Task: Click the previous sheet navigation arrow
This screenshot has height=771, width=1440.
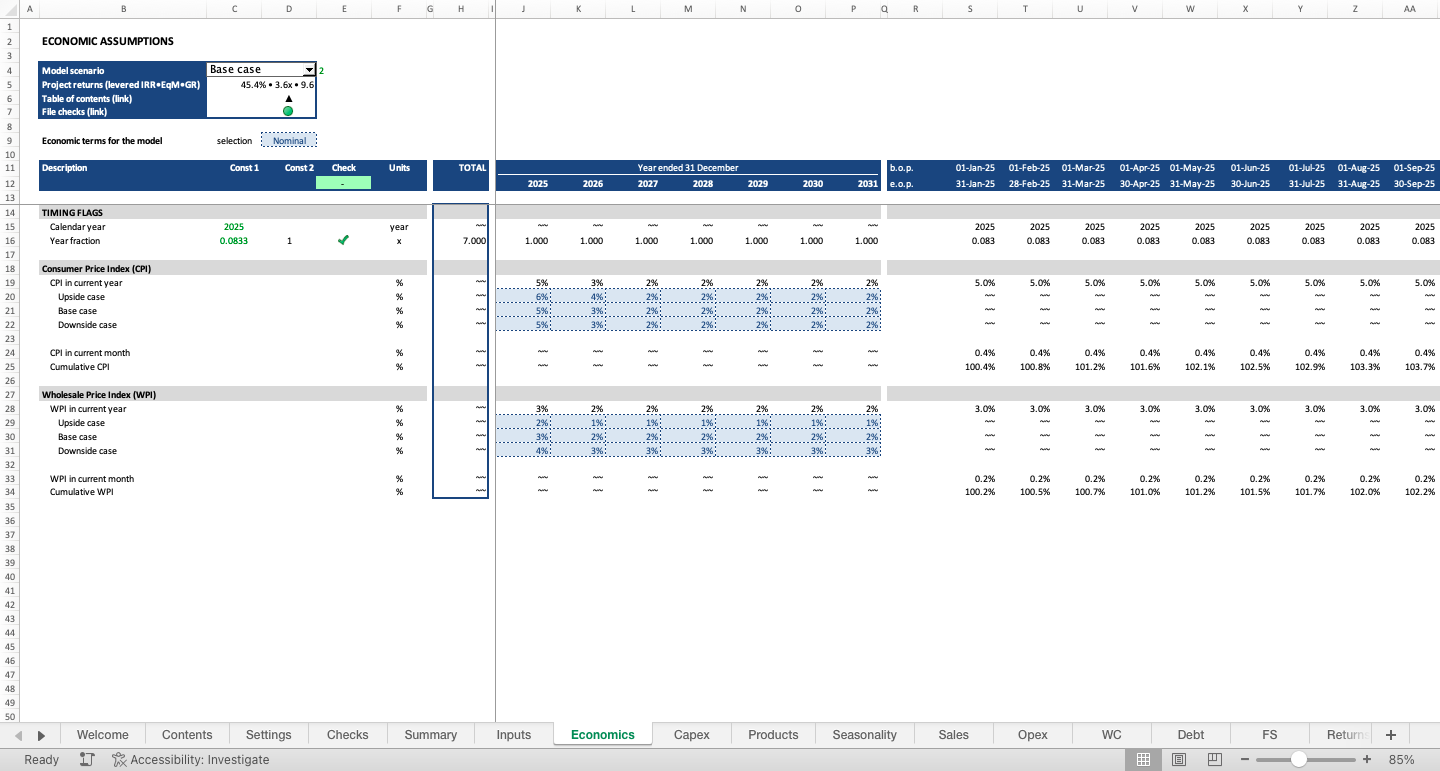Action: click(18, 735)
